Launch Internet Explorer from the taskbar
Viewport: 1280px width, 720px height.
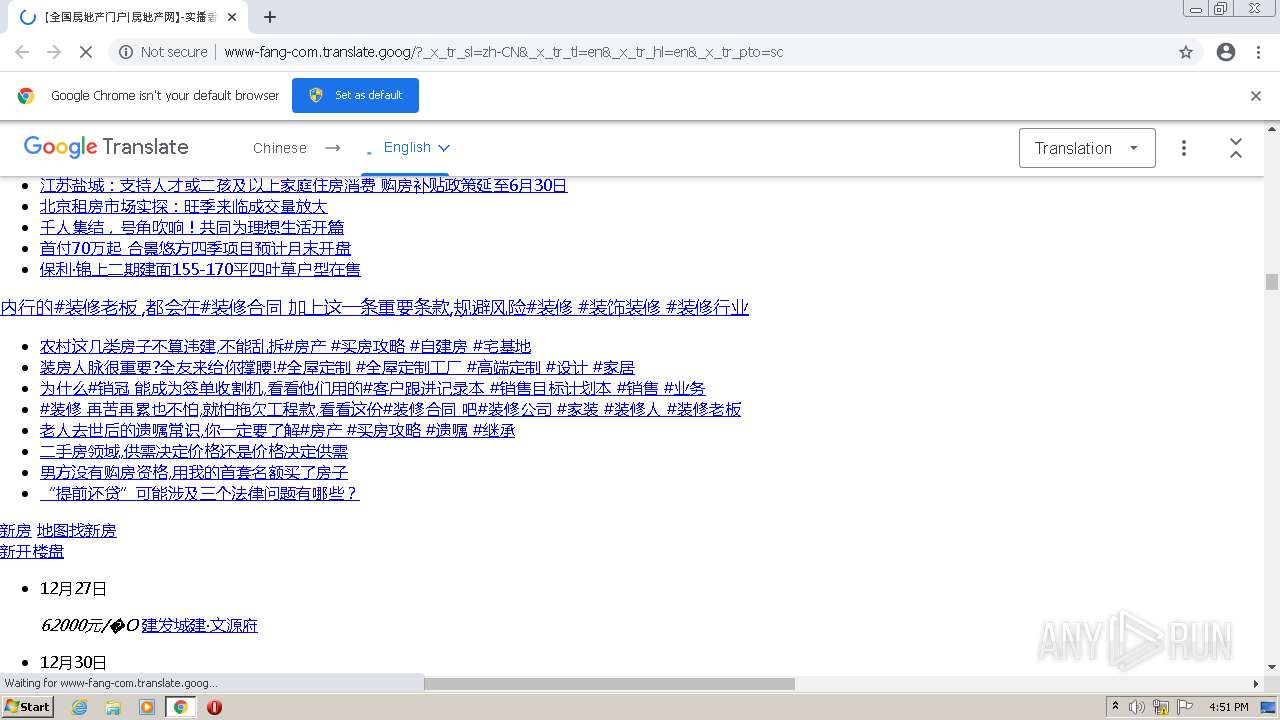tap(79, 707)
